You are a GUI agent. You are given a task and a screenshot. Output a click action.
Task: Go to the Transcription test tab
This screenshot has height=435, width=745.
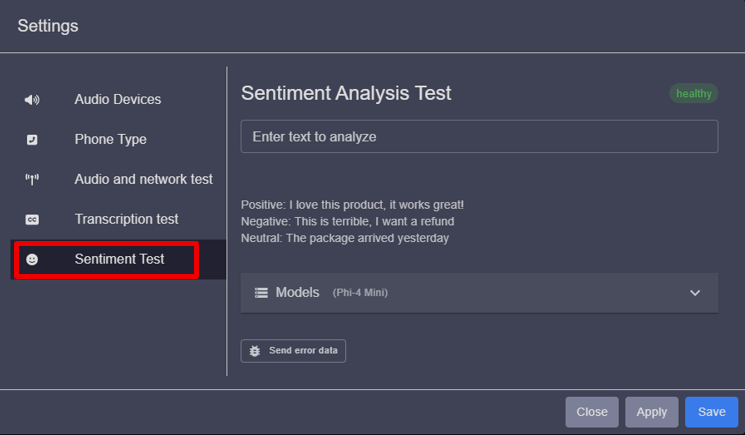(x=126, y=219)
